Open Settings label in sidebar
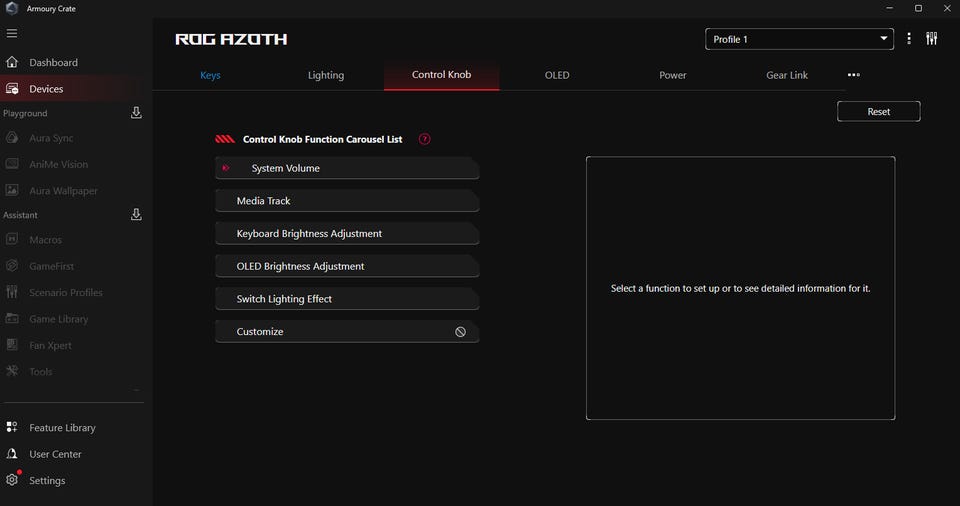The height and width of the screenshot is (506, 960). 47,480
